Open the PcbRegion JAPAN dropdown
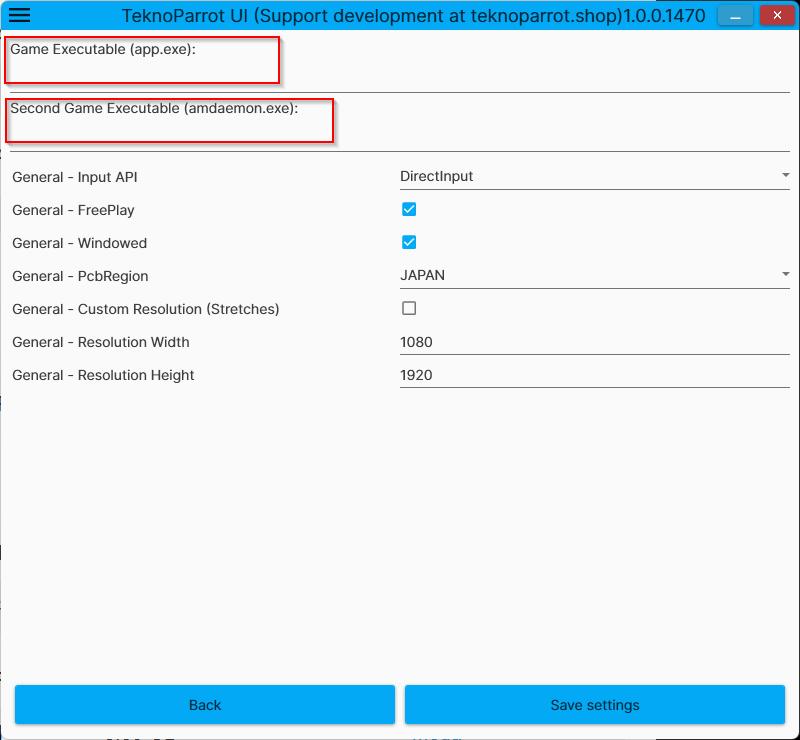The width and height of the screenshot is (800, 740). [594, 276]
